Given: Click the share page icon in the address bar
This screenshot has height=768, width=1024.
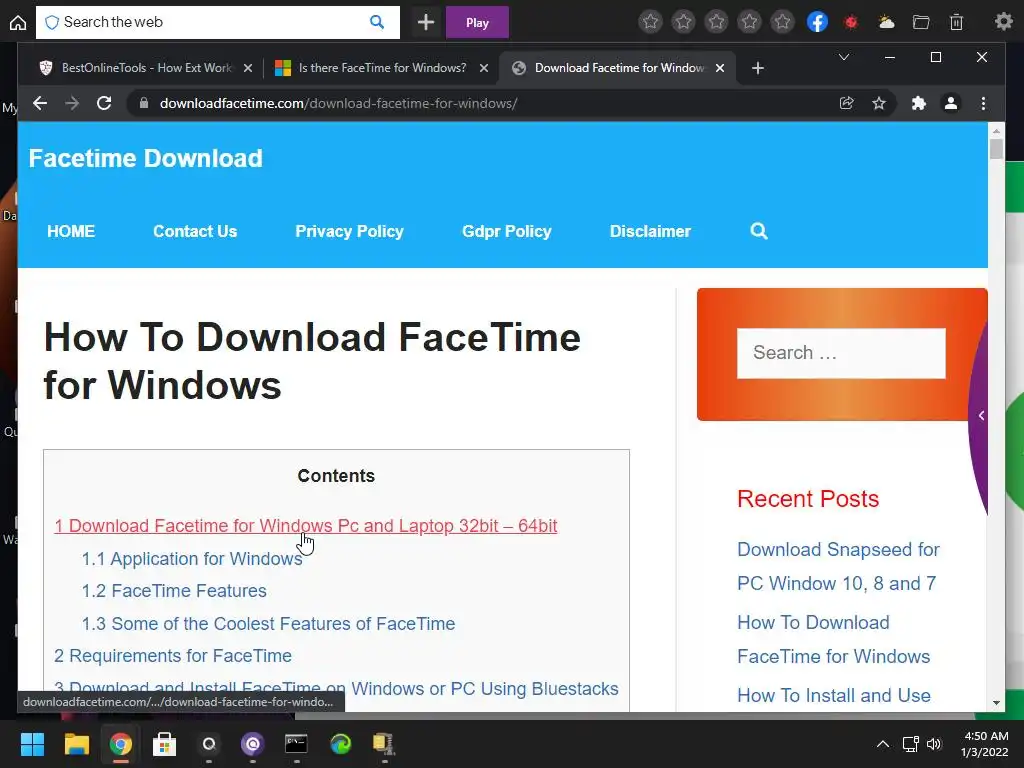Looking at the screenshot, I should [x=846, y=103].
